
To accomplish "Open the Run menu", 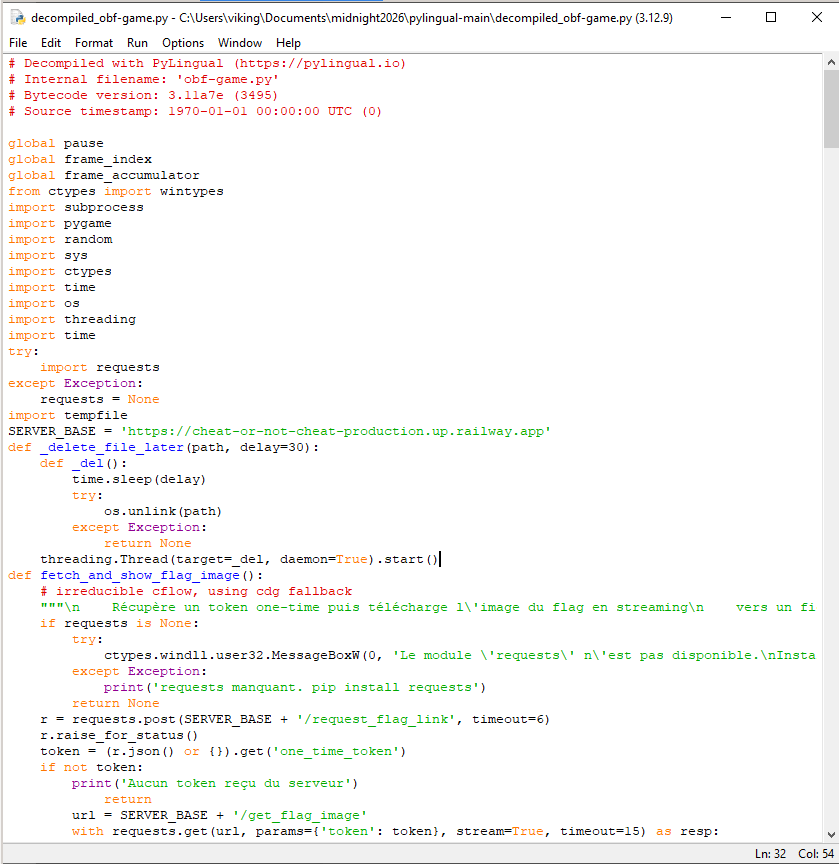I will click(x=137, y=43).
